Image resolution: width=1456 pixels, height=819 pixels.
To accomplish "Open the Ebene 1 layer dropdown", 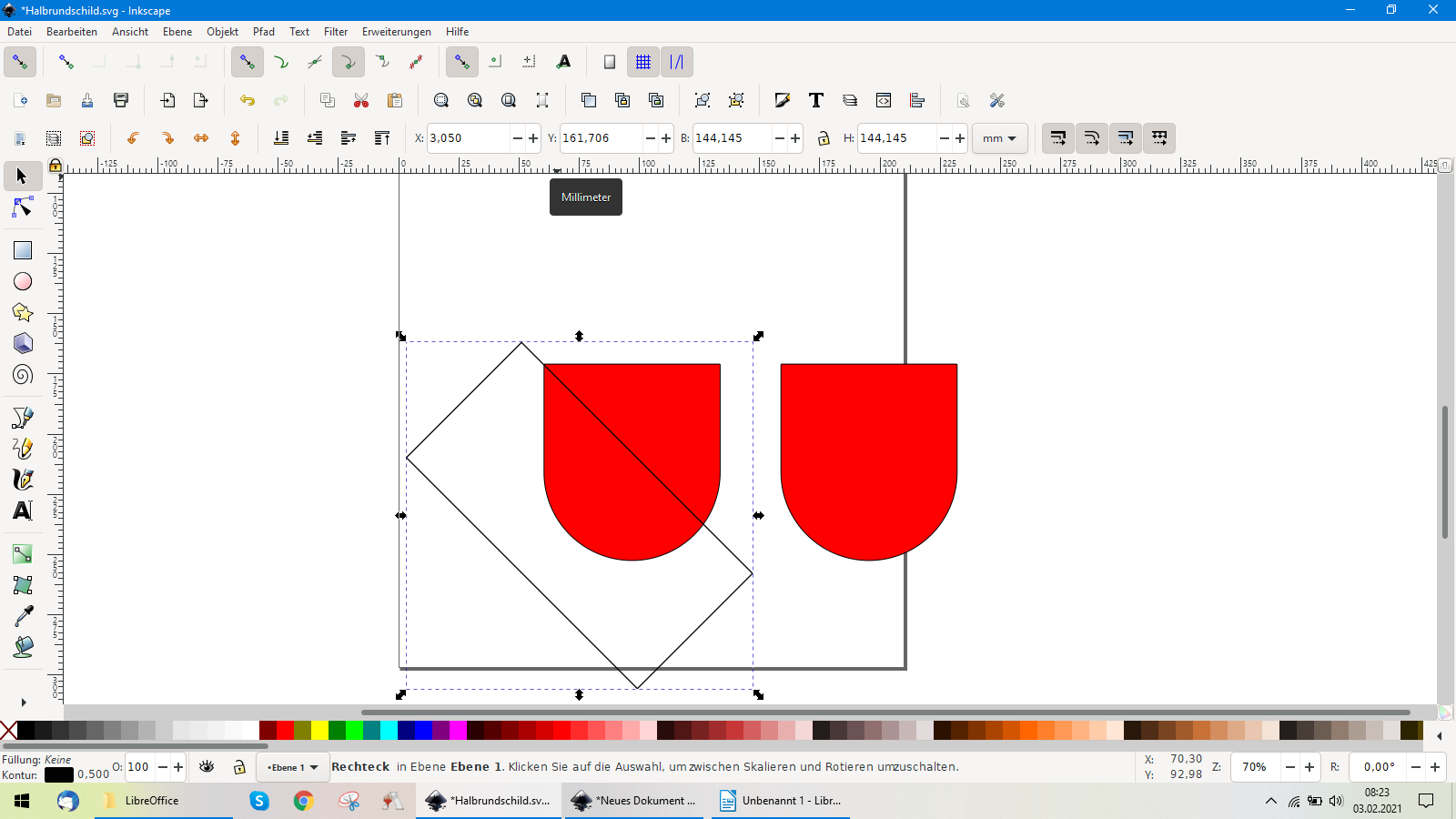I will tap(292, 767).
